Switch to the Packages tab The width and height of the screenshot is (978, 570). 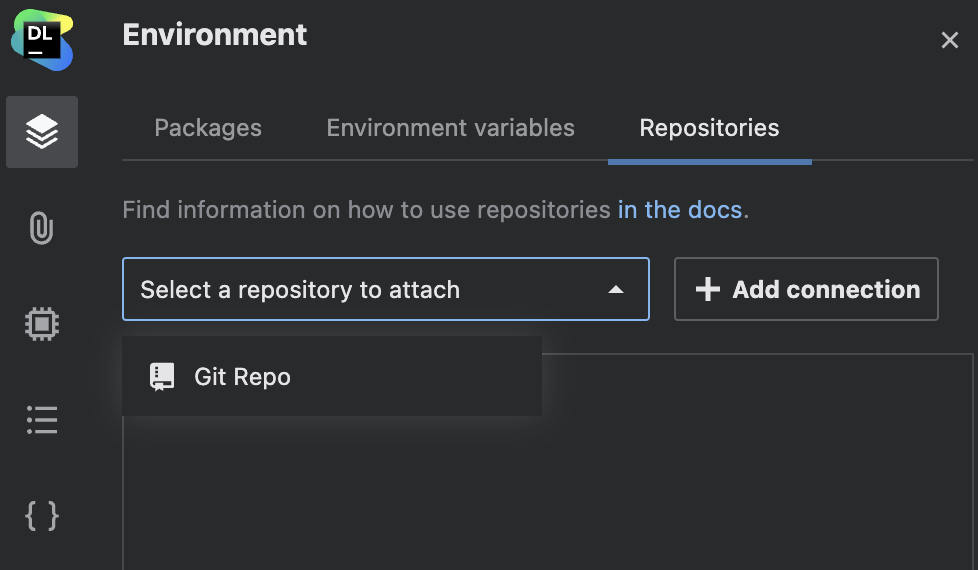[208, 128]
